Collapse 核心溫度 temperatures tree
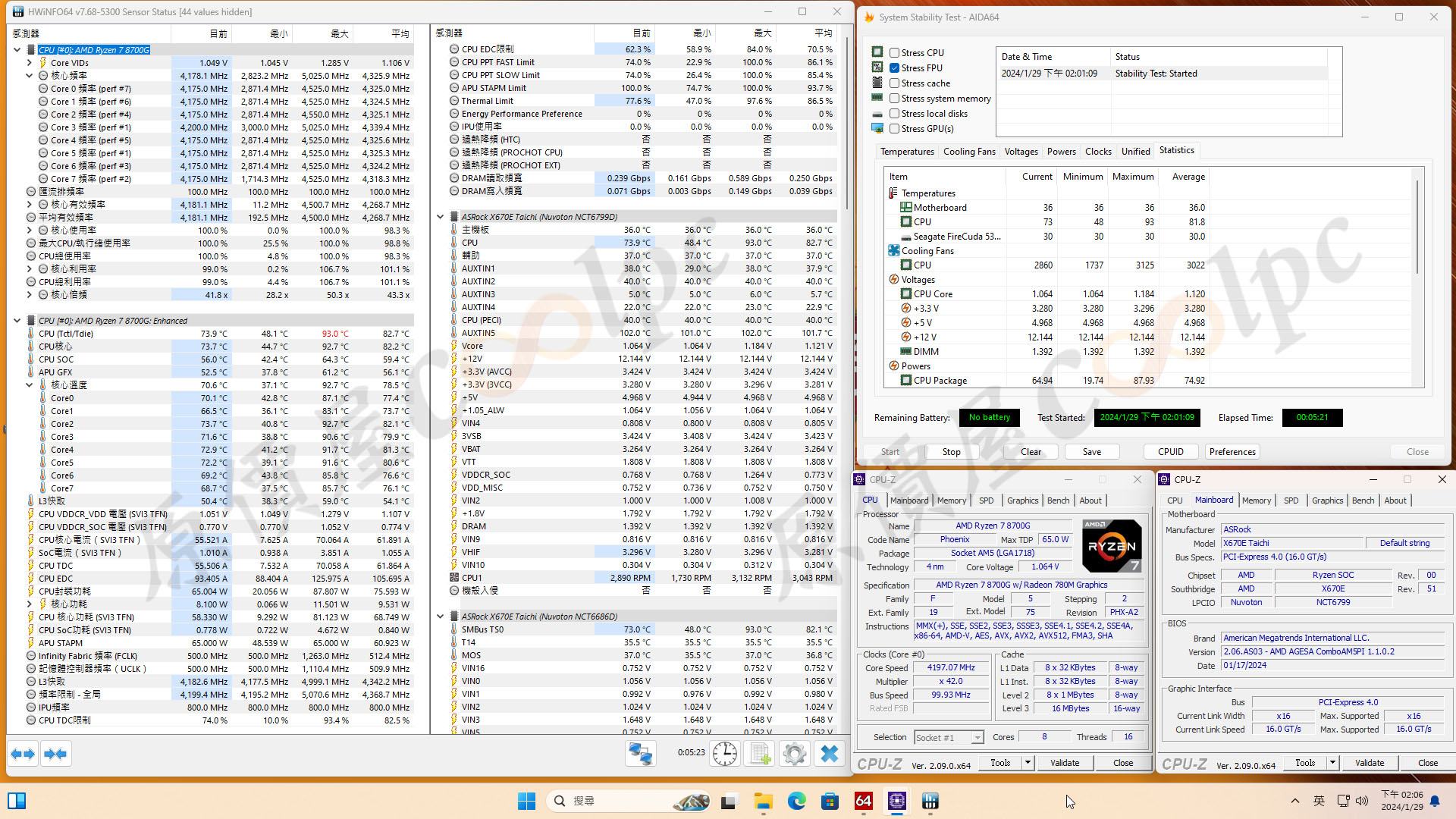The width and height of the screenshot is (1456, 819). click(30, 385)
